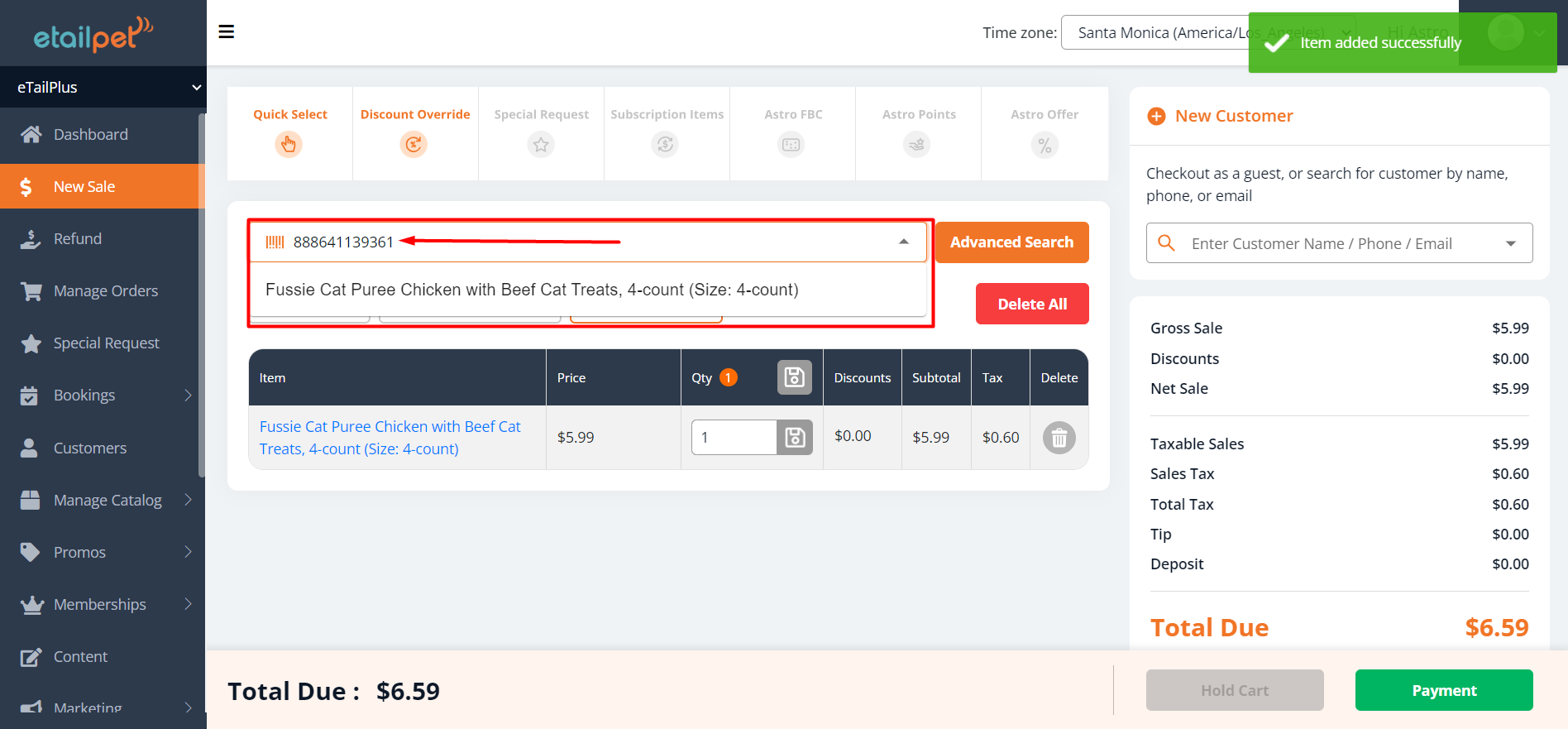Click the Discount Override icon
The image size is (1568, 729).
(x=414, y=145)
